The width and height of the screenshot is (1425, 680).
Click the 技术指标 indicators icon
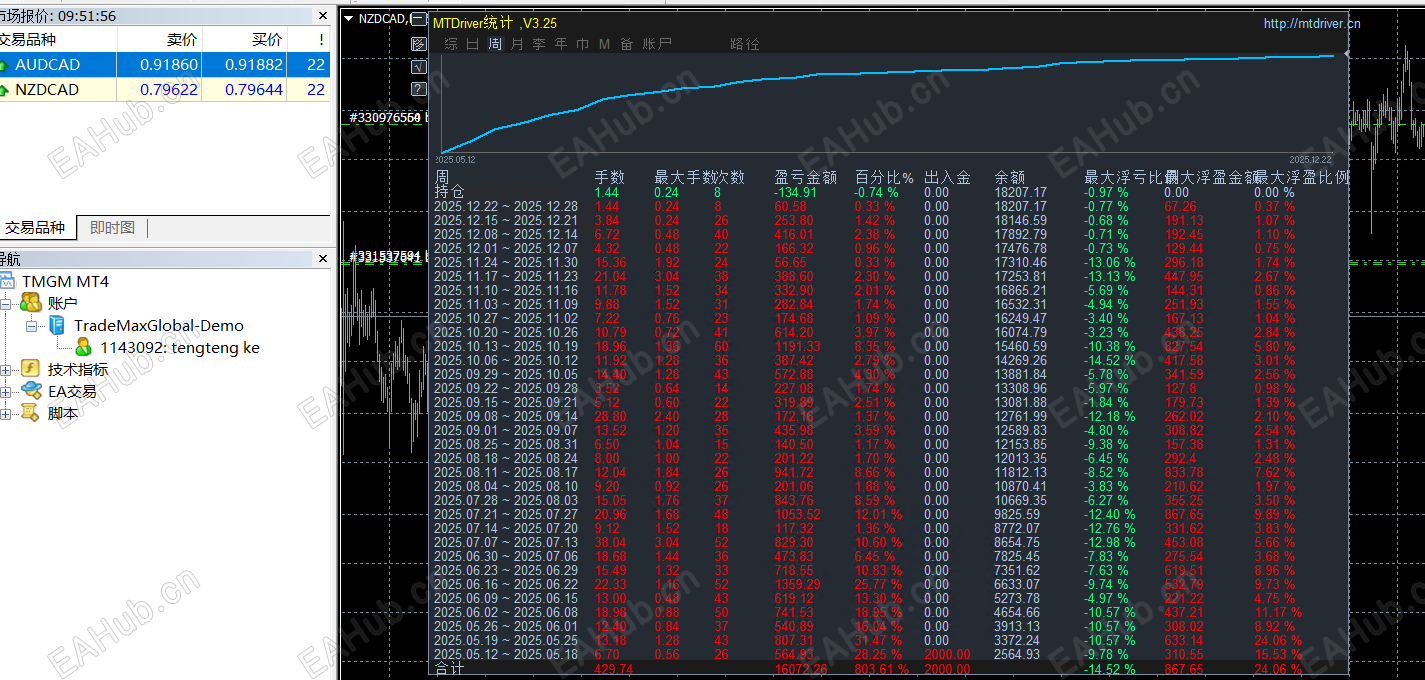tap(30, 369)
